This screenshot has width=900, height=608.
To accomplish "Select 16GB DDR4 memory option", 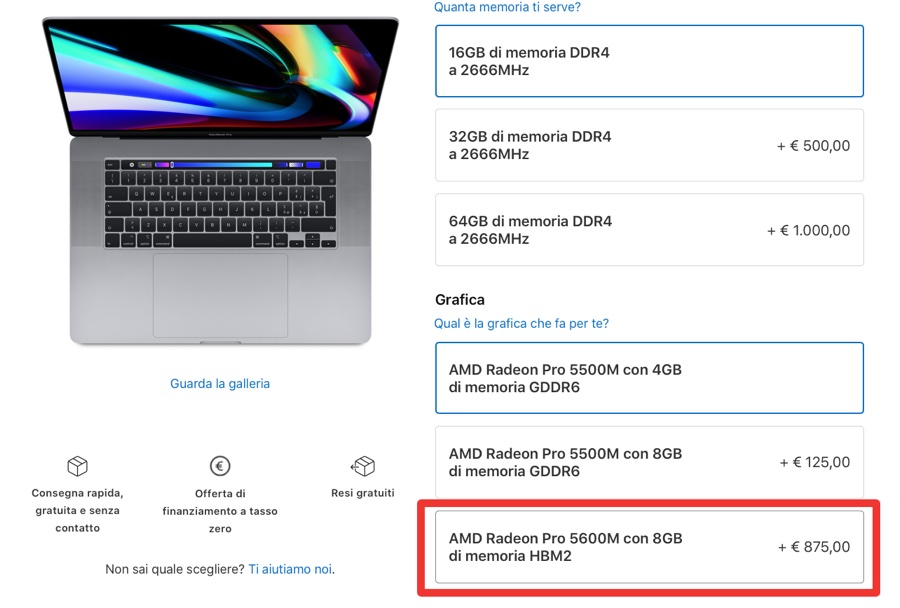I will coord(649,61).
